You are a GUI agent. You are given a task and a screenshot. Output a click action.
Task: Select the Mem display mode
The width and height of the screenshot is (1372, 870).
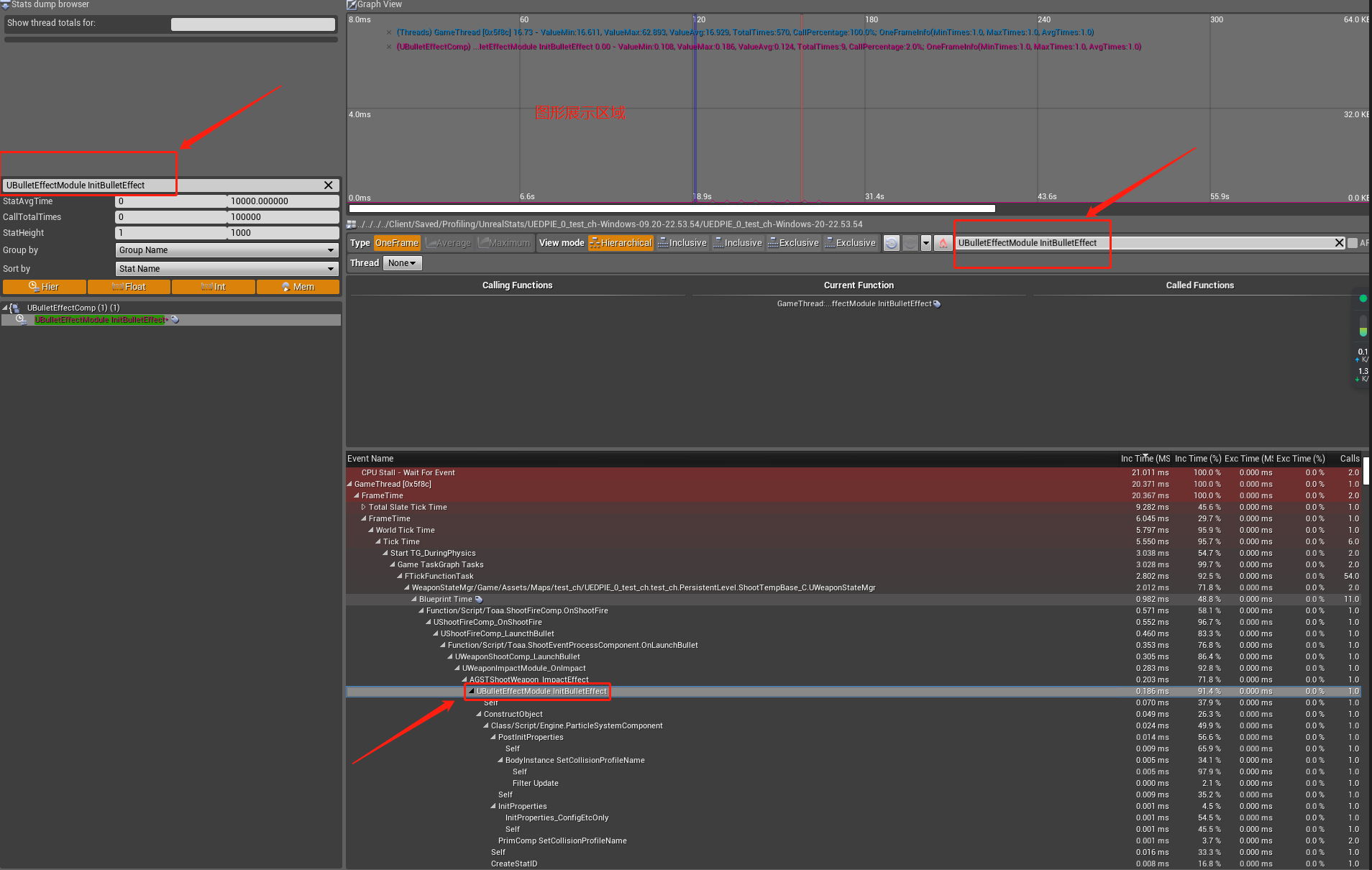tap(298, 286)
